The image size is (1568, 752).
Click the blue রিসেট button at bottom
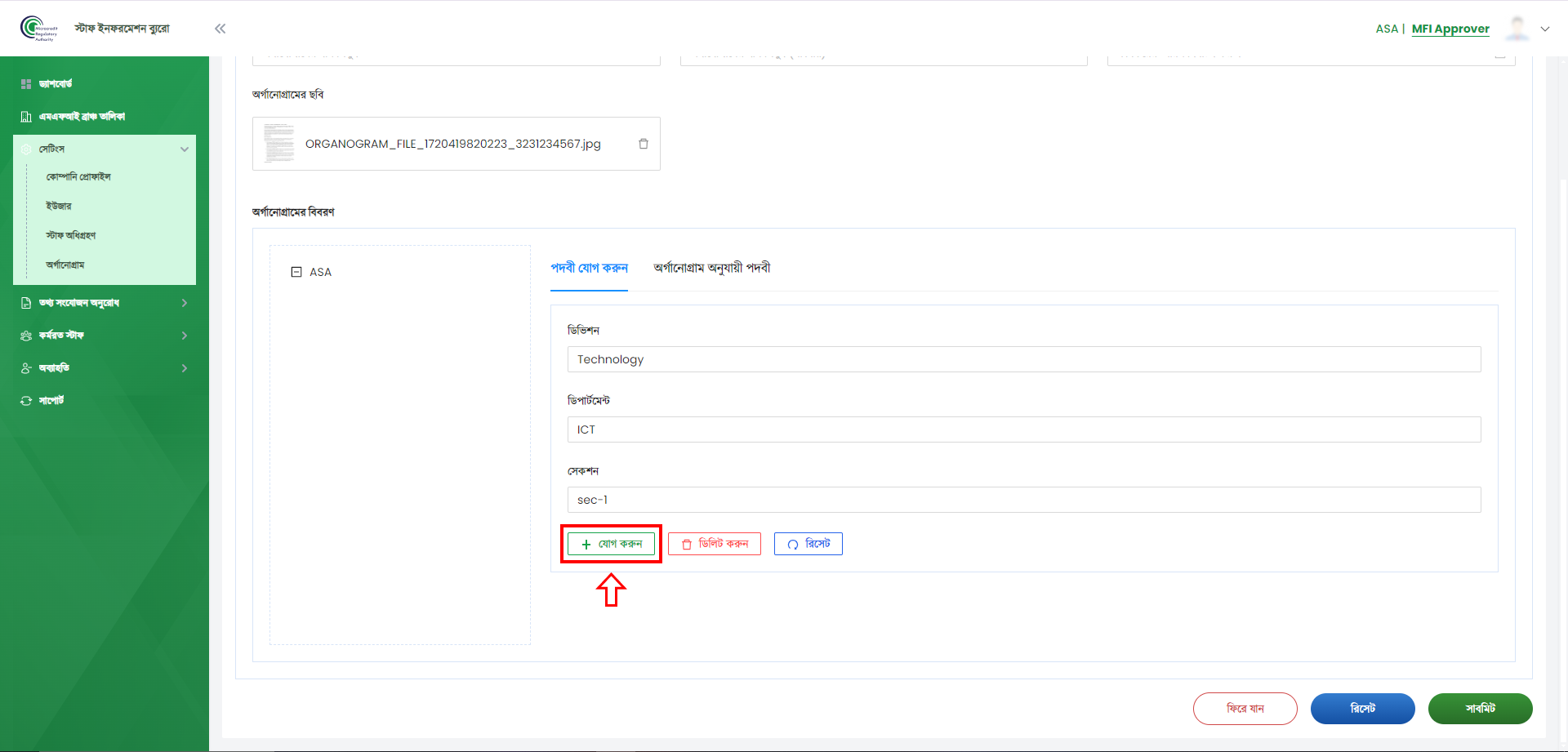tap(1363, 709)
